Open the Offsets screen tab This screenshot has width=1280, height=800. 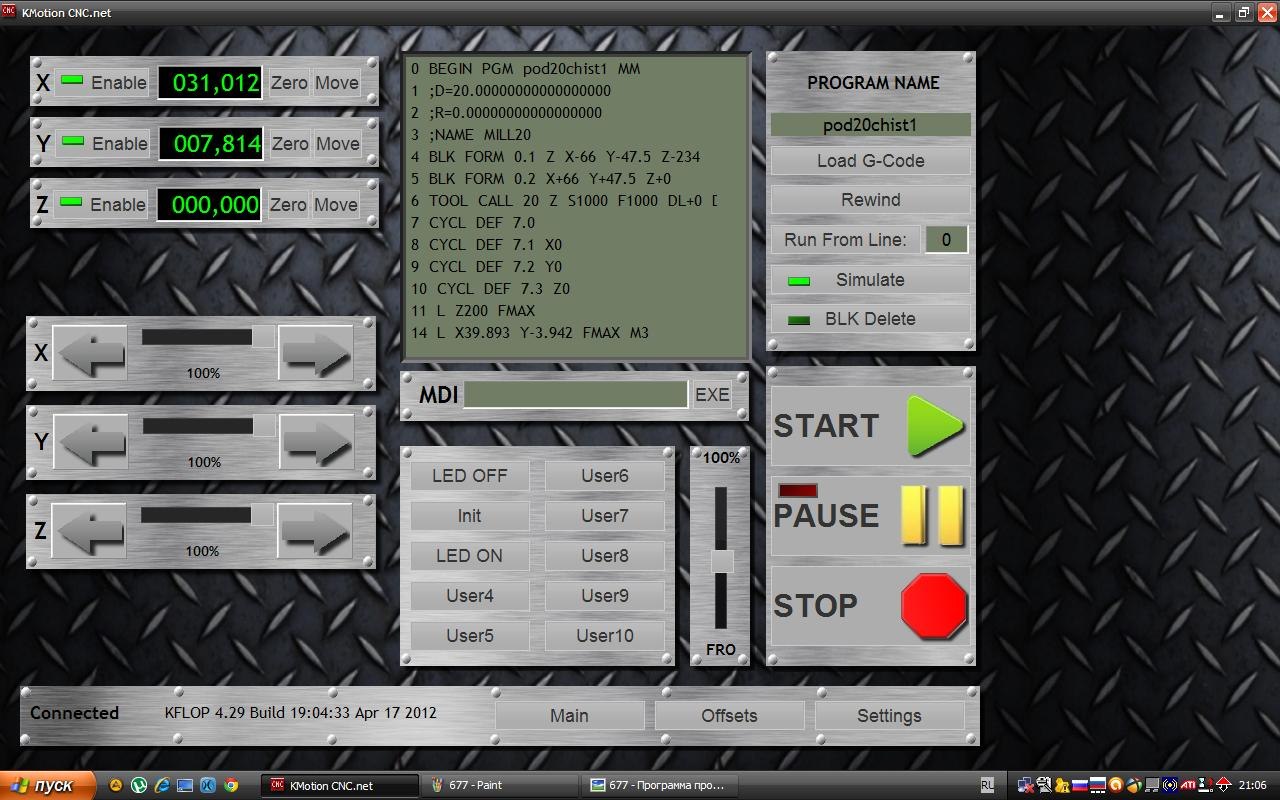(x=729, y=716)
